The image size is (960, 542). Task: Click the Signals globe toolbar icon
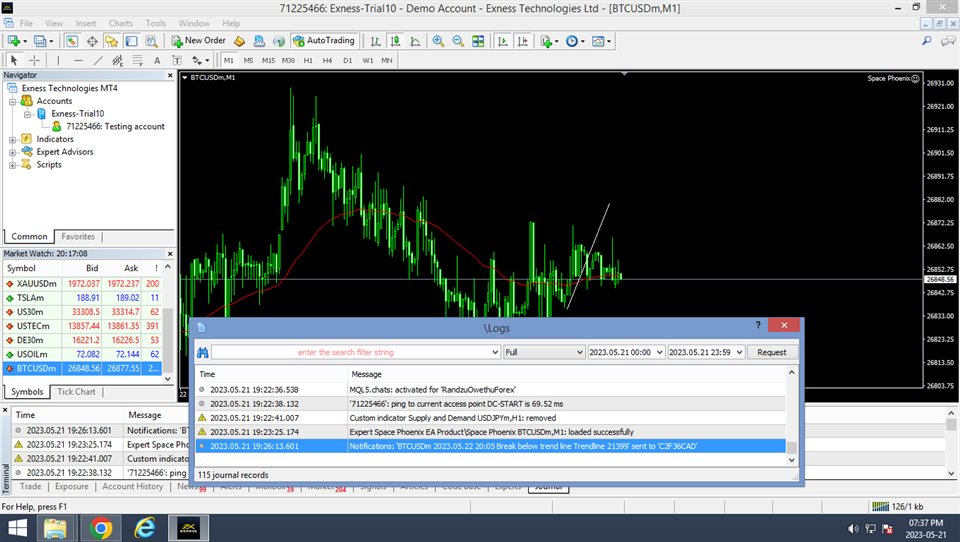pos(279,41)
